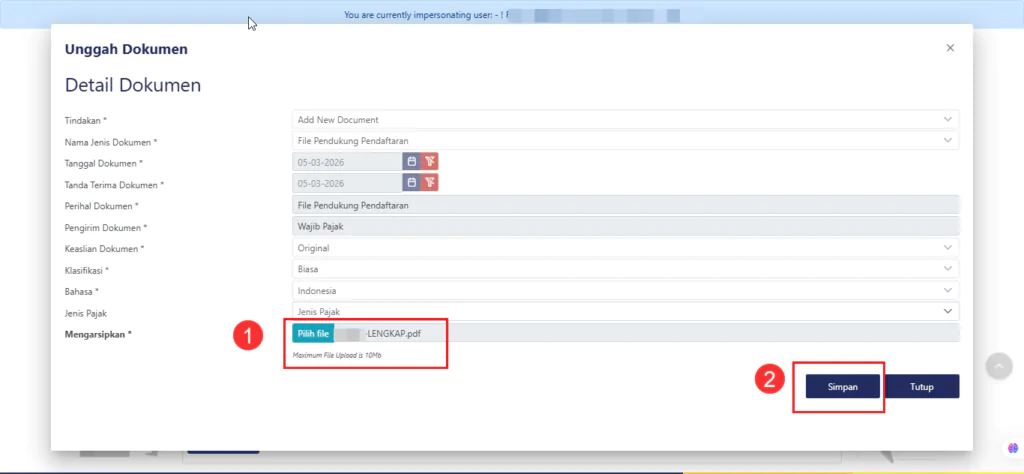
Task: Click the Tanda Terima Dokumen date field
Action: tap(346, 182)
